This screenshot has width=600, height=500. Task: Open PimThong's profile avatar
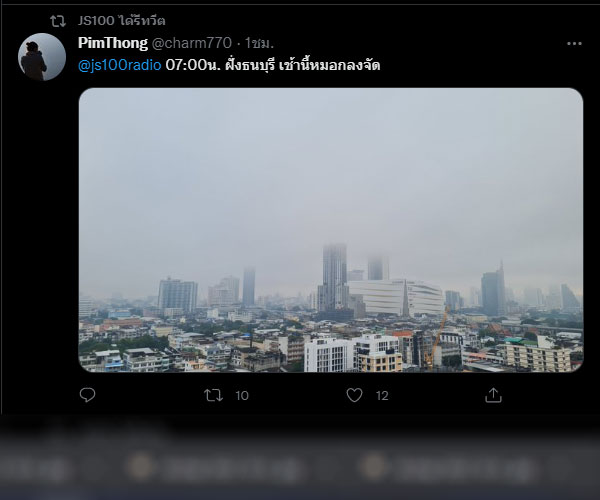point(42,57)
